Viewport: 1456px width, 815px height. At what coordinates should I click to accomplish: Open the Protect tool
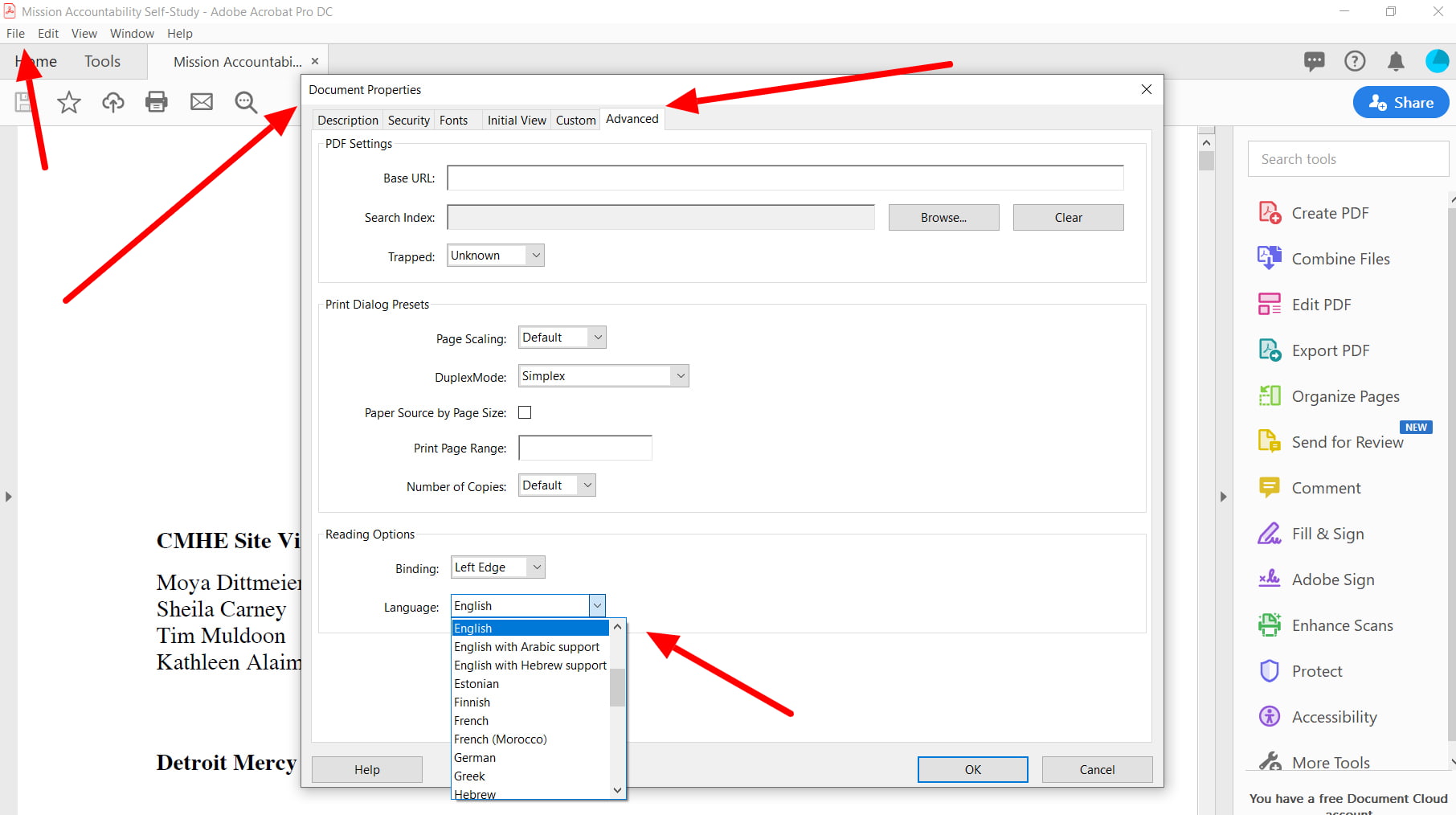(1300, 671)
